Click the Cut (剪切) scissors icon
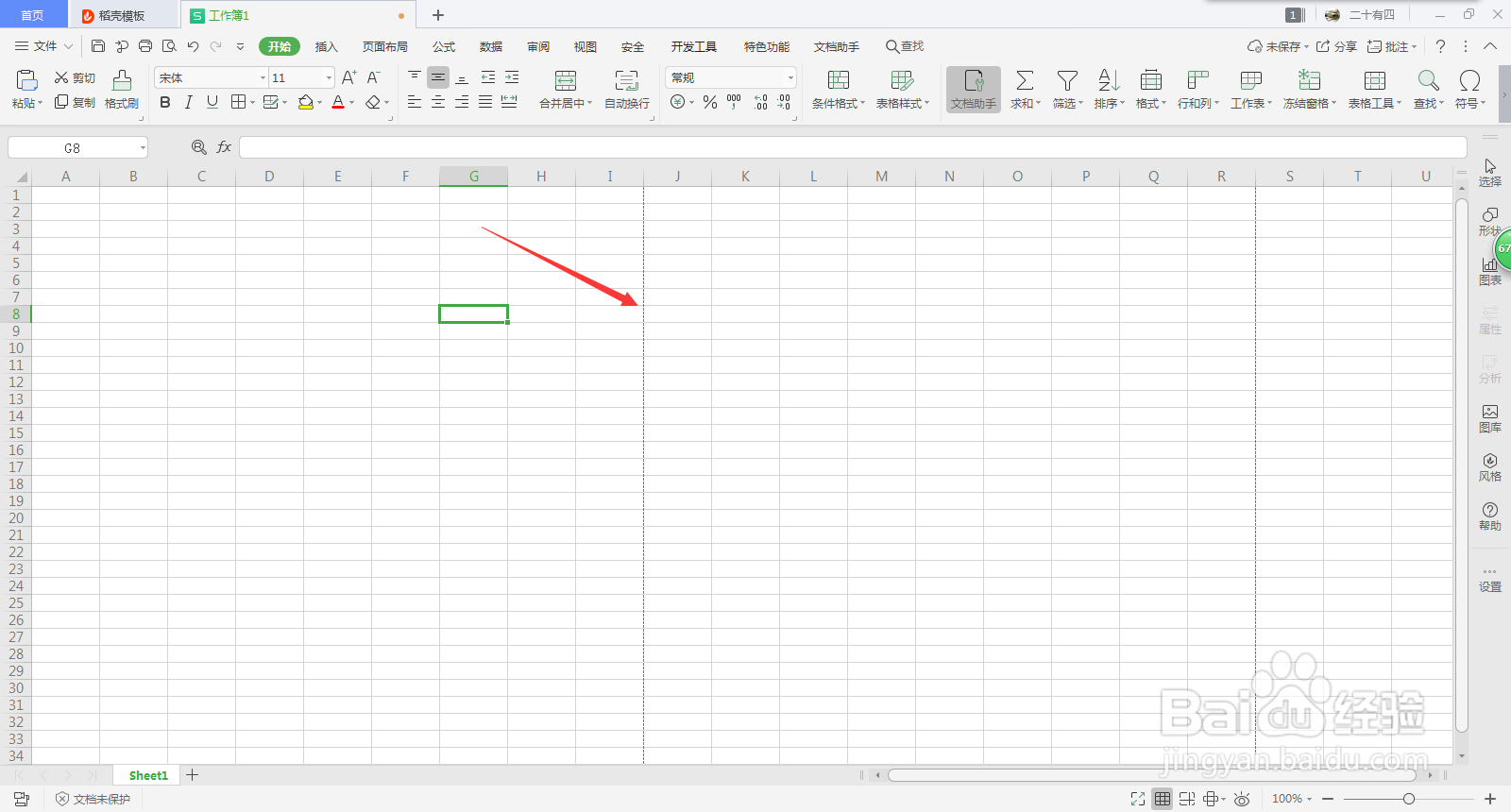The height and width of the screenshot is (812, 1511). [x=61, y=77]
